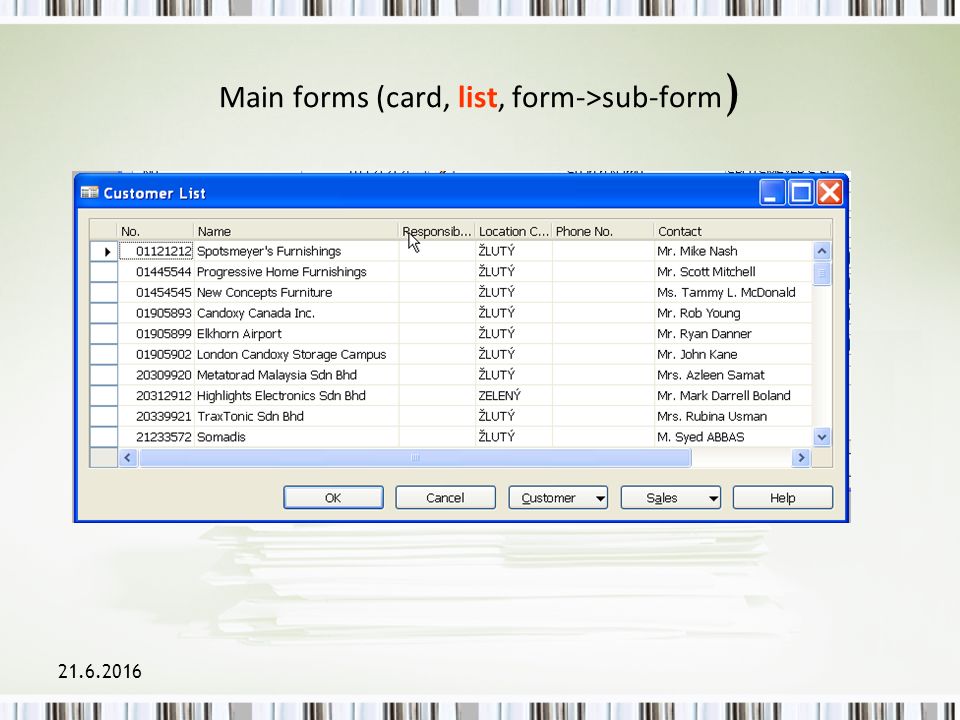
Task: Click the vertical scrollbar down arrow
Action: [x=822, y=437]
